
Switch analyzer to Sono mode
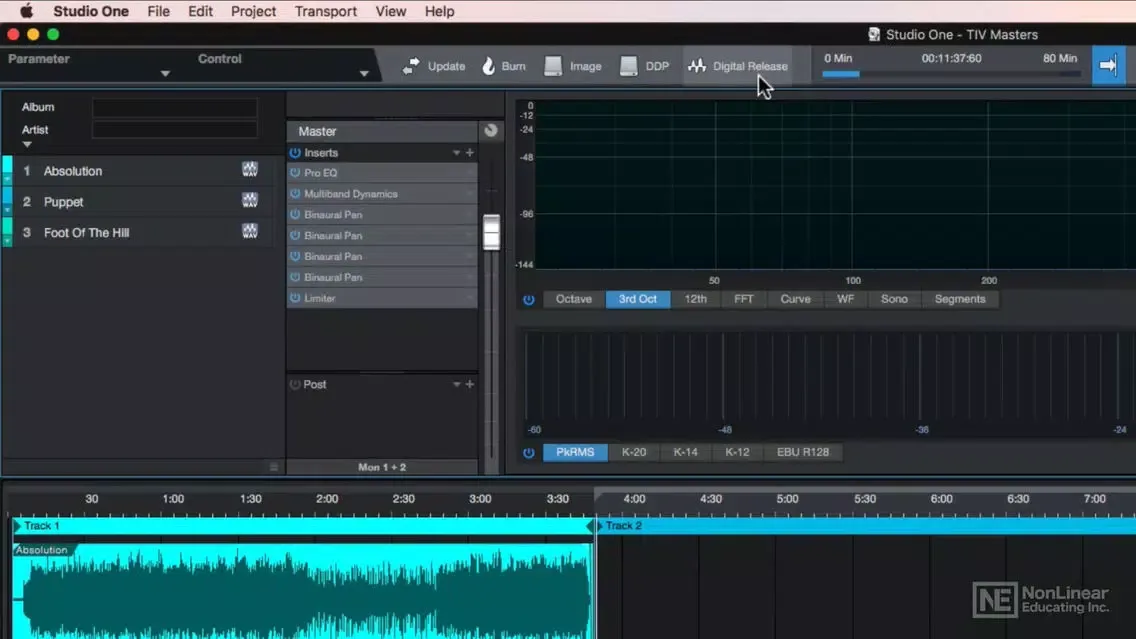click(894, 299)
